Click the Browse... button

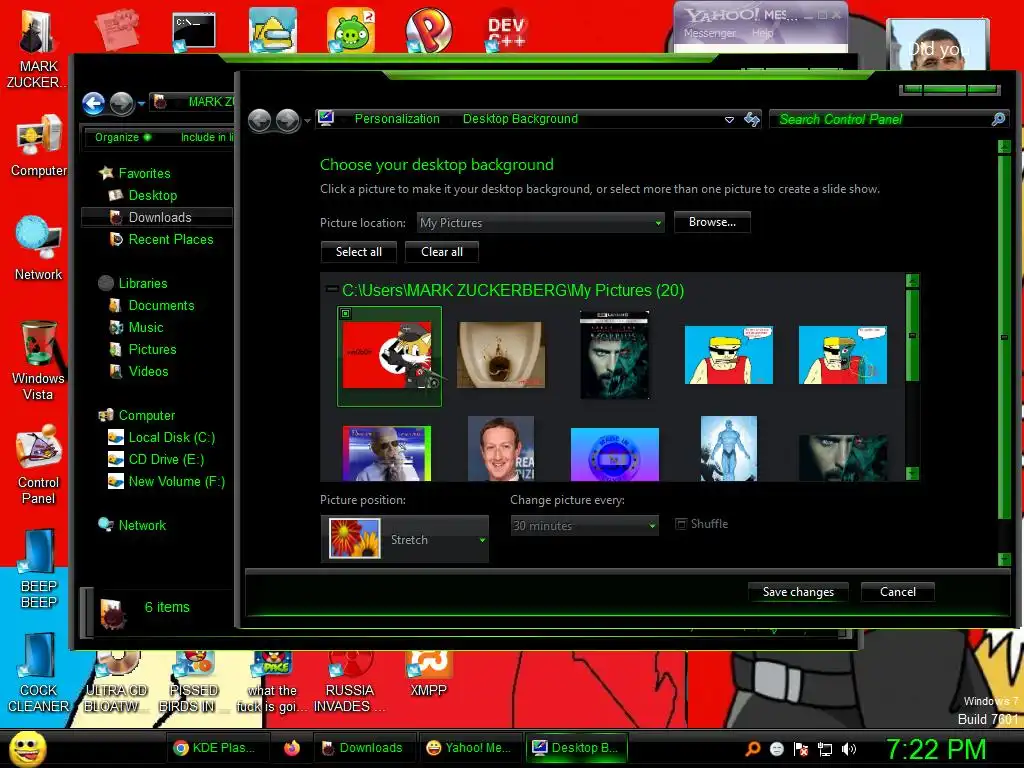tap(712, 222)
